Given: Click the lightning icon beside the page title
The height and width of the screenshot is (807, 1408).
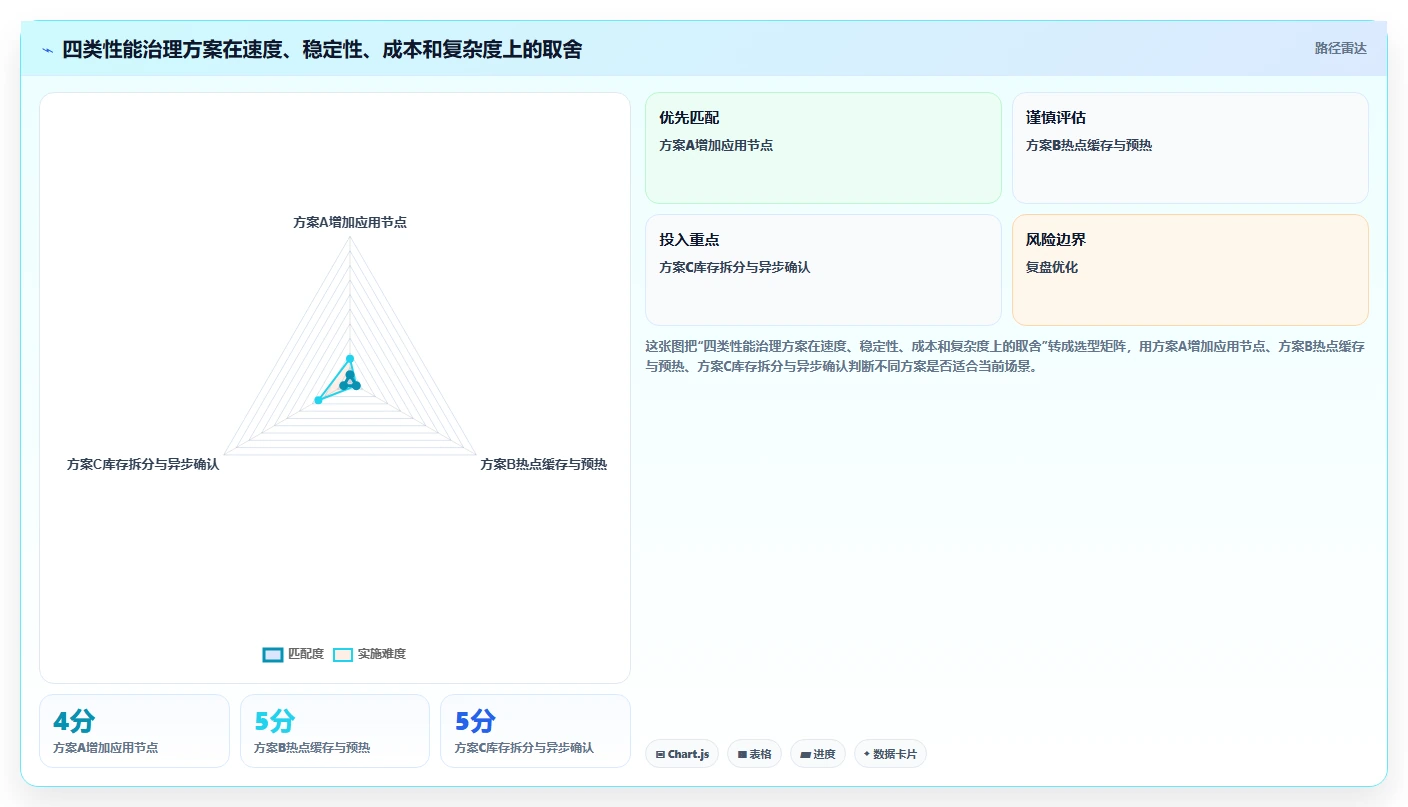Looking at the screenshot, I should (x=47, y=50).
